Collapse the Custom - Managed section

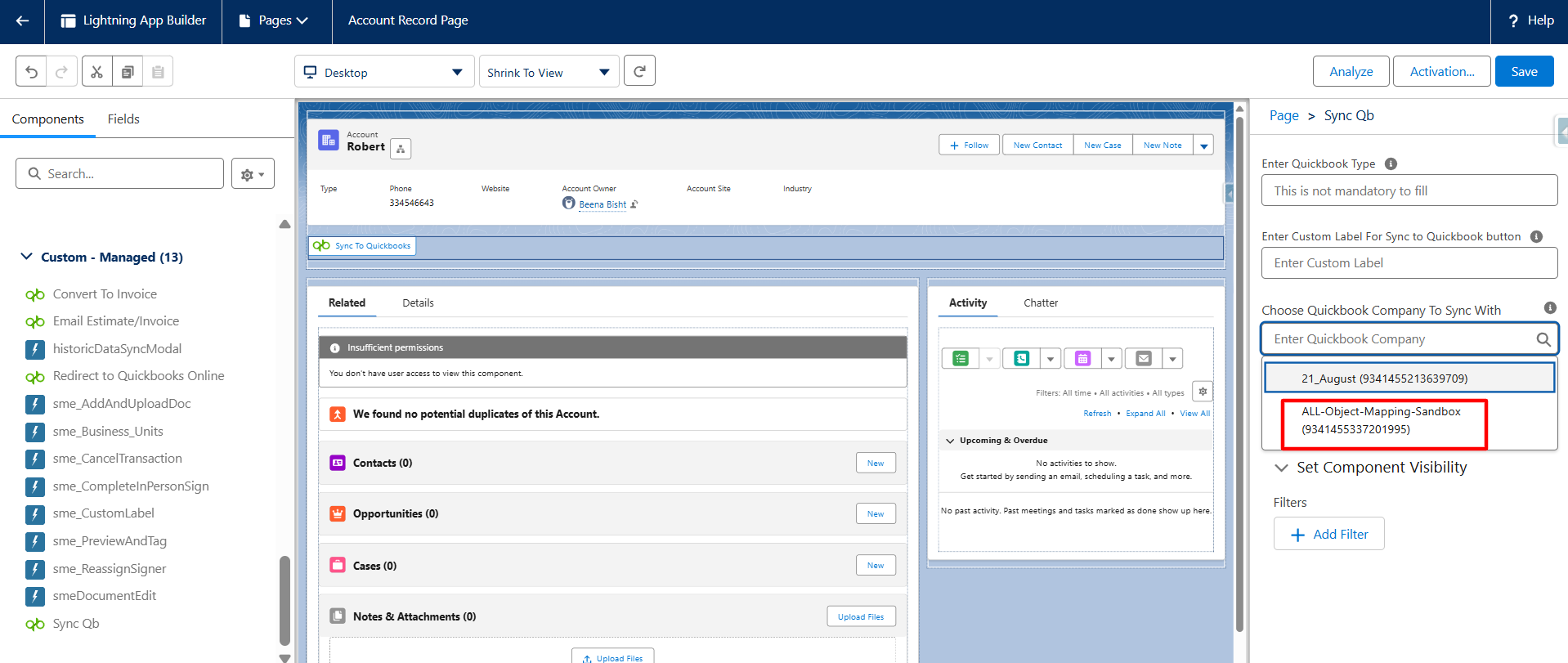coord(27,257)
